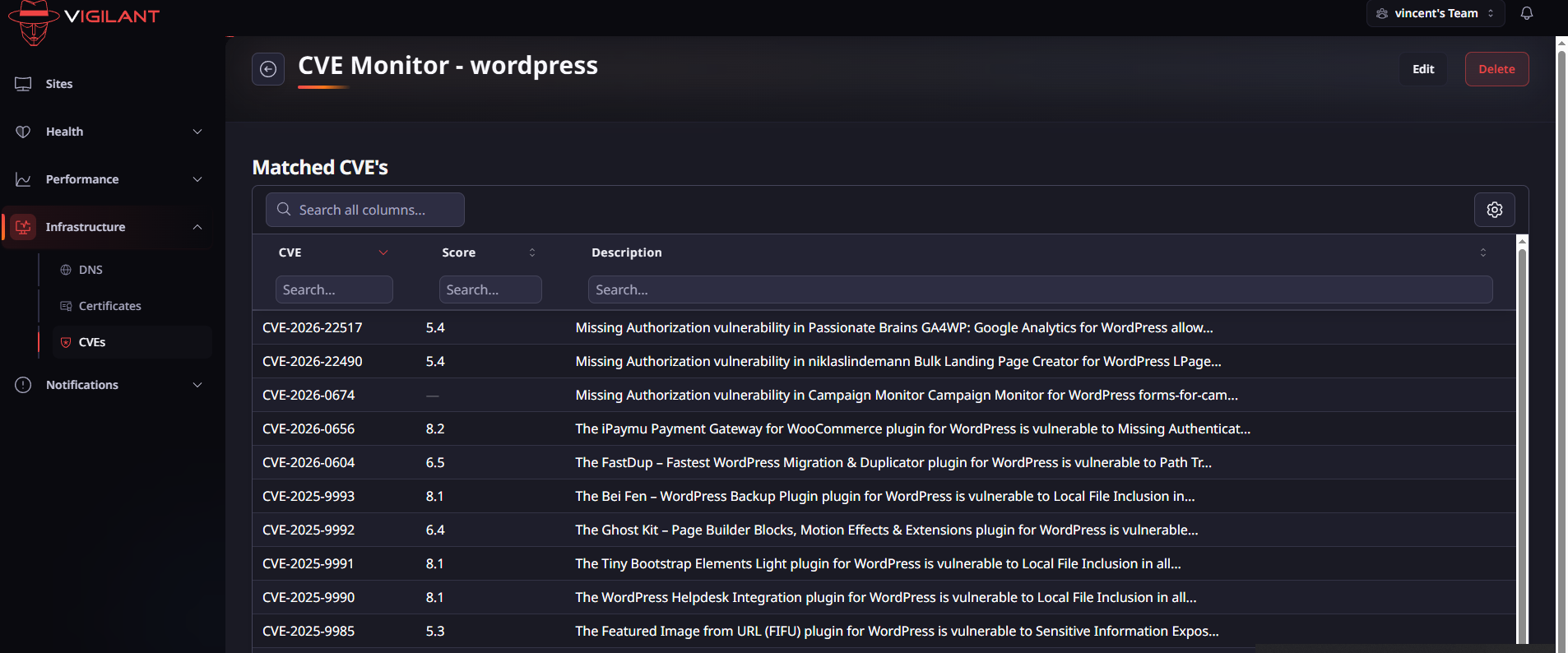Screen dimensions: 1568x653
Task: Click the 8.2 score cell
Action: coord(435,428)
